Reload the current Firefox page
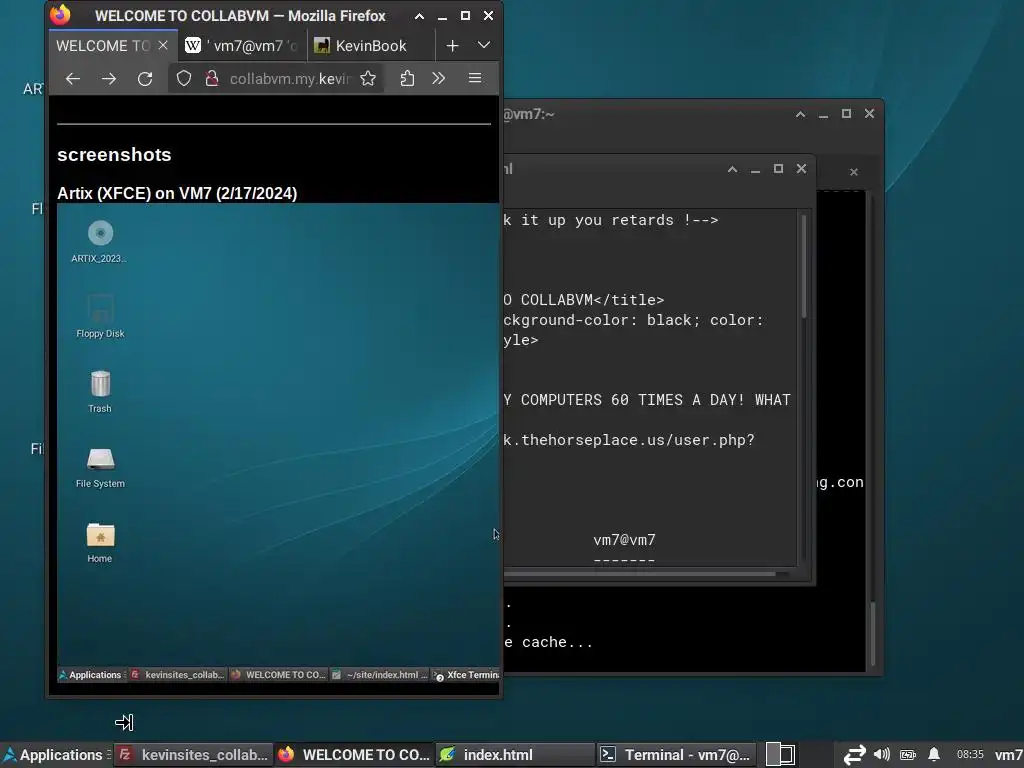The image size is (1024, 768). coord(145,79)
